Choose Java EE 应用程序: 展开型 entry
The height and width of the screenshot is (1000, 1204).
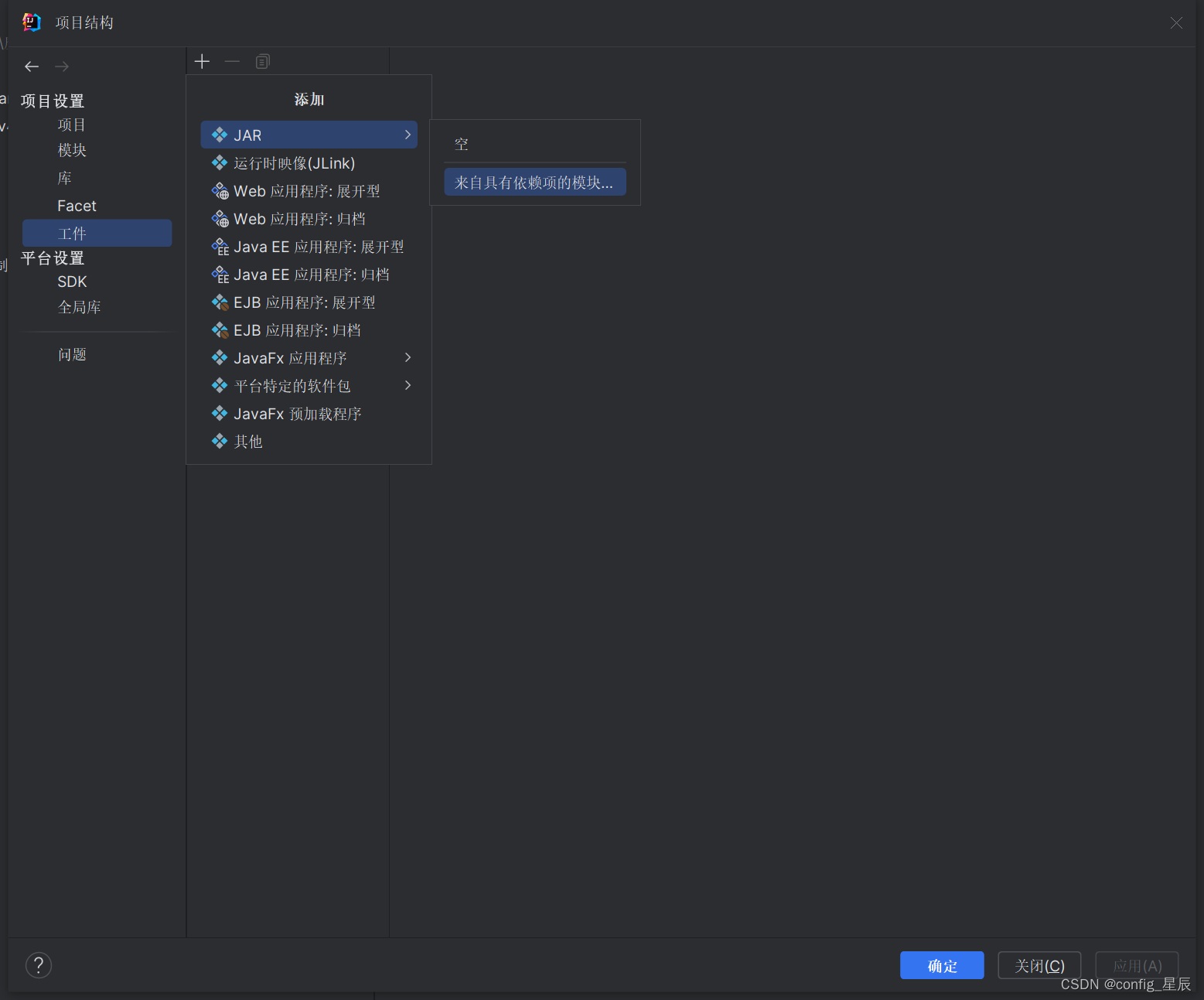click(309, 247)
